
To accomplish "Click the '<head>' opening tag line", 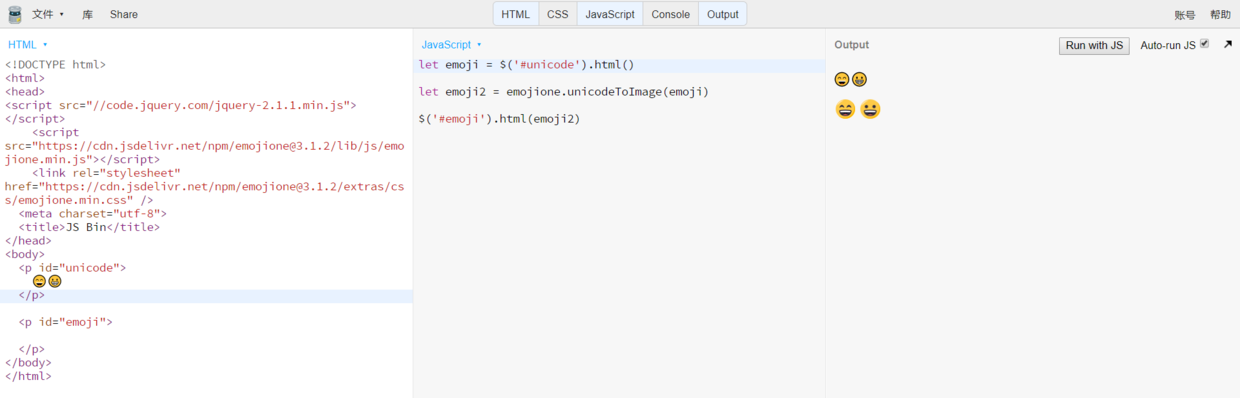I will 25,92.
